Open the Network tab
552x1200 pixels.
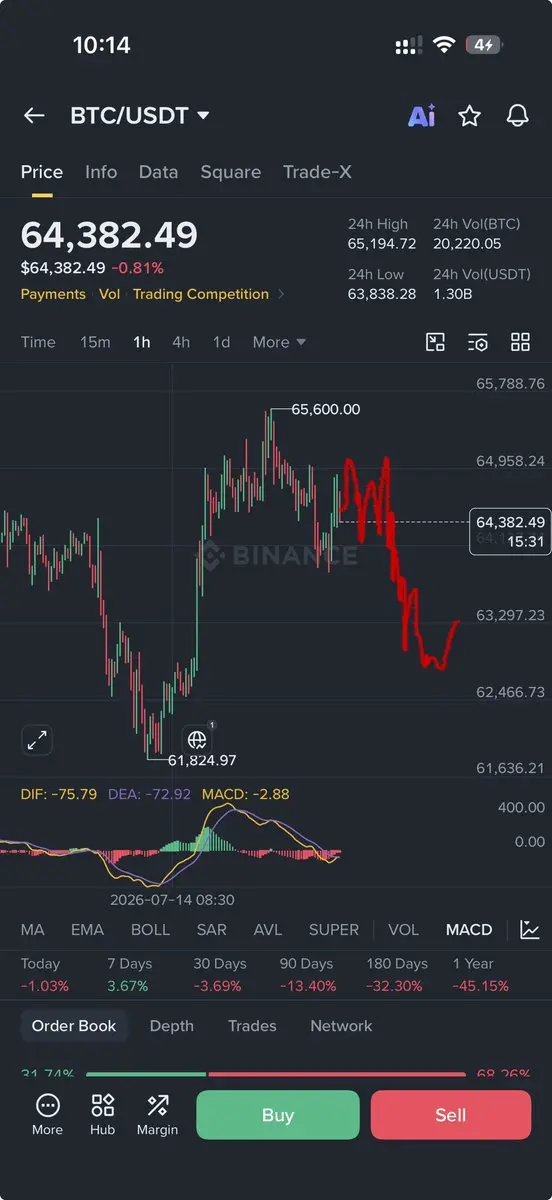click(x=341, y=1026)
